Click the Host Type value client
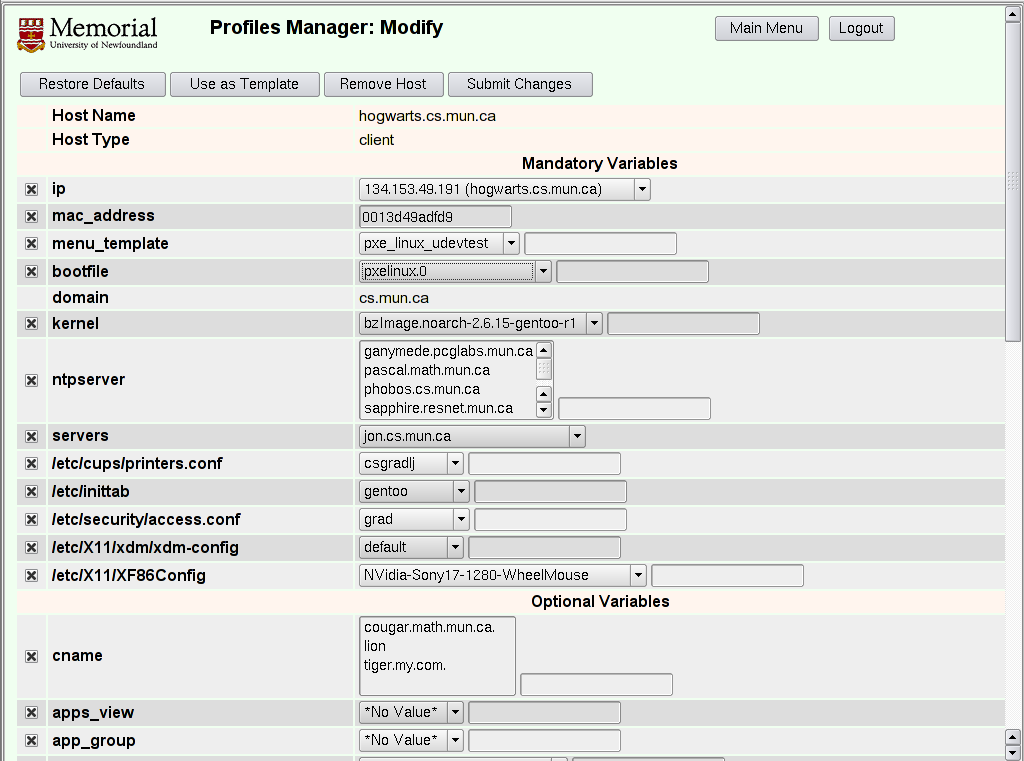This screenshot has height=761, width=1024. point(377,140)
